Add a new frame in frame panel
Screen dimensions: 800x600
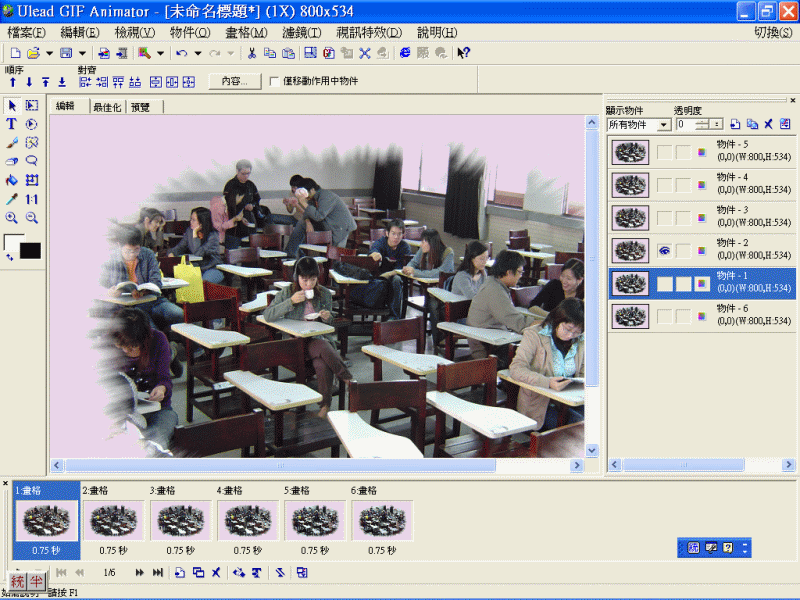click(x=179, y=572)
